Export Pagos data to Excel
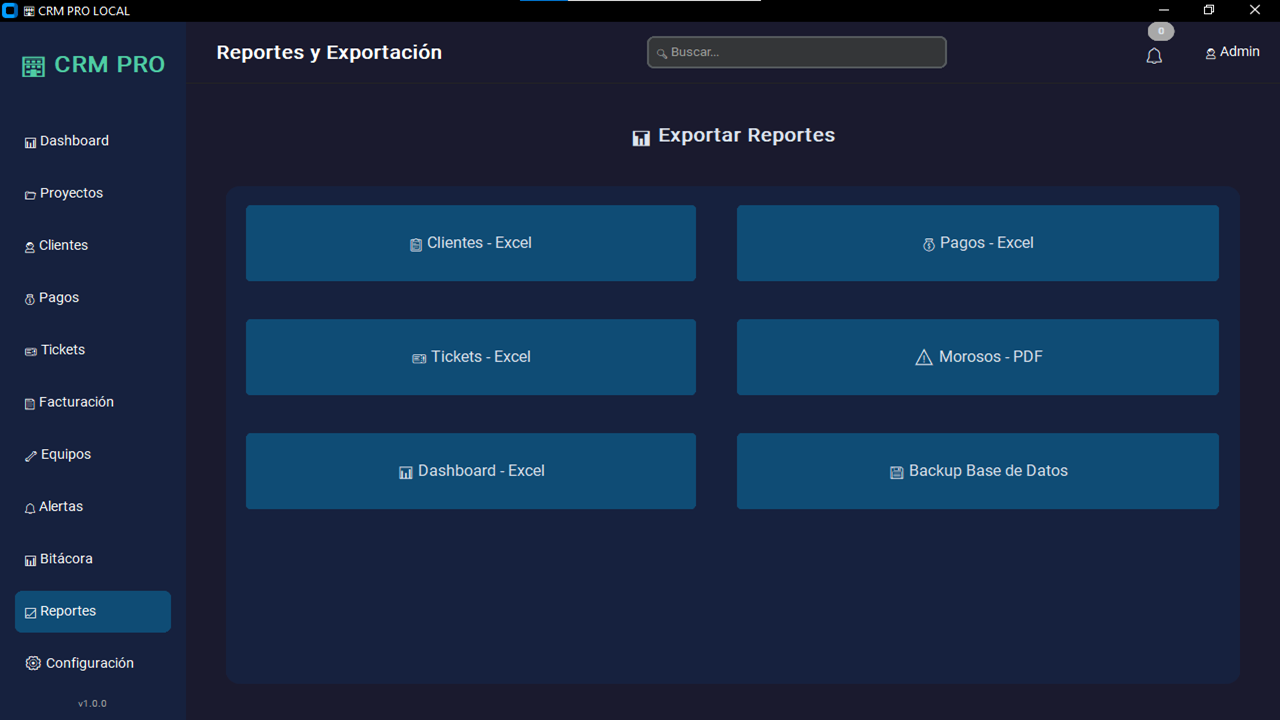 [977, 242]
